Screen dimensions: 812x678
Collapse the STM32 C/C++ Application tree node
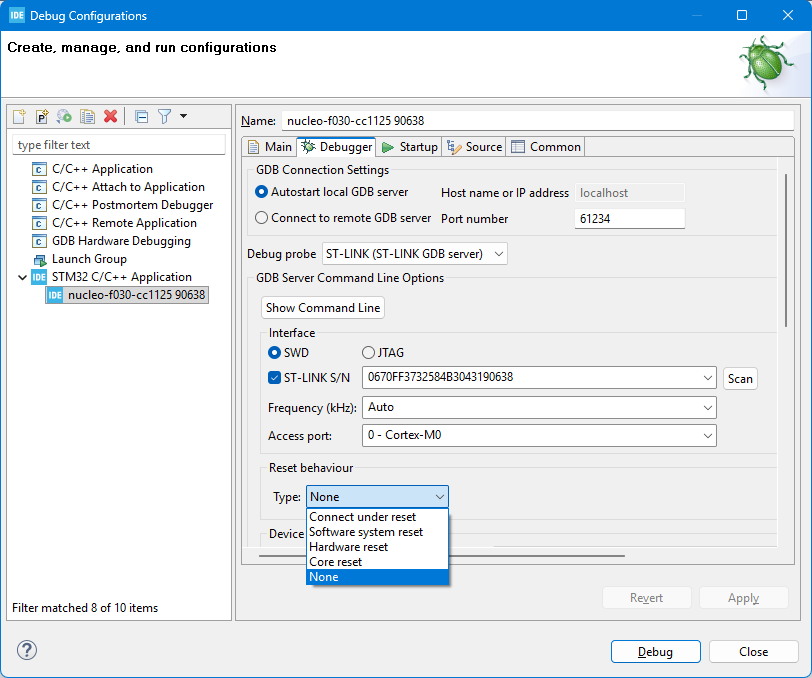(x=23, y=277)
